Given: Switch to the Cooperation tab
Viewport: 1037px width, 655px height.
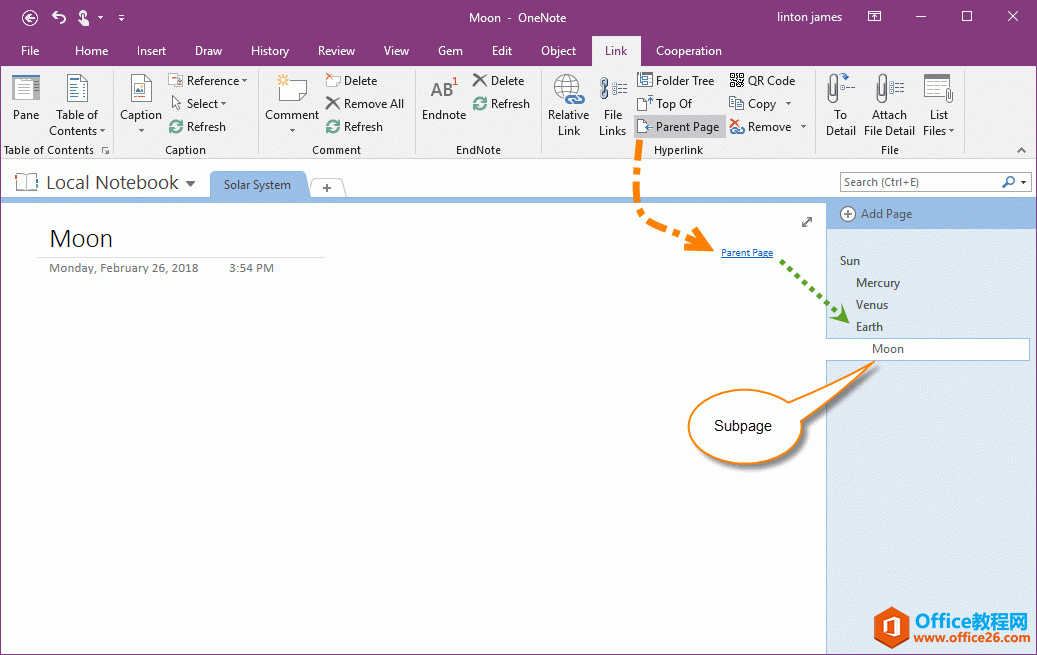Looking at the screenshot, I should (688, 51).
